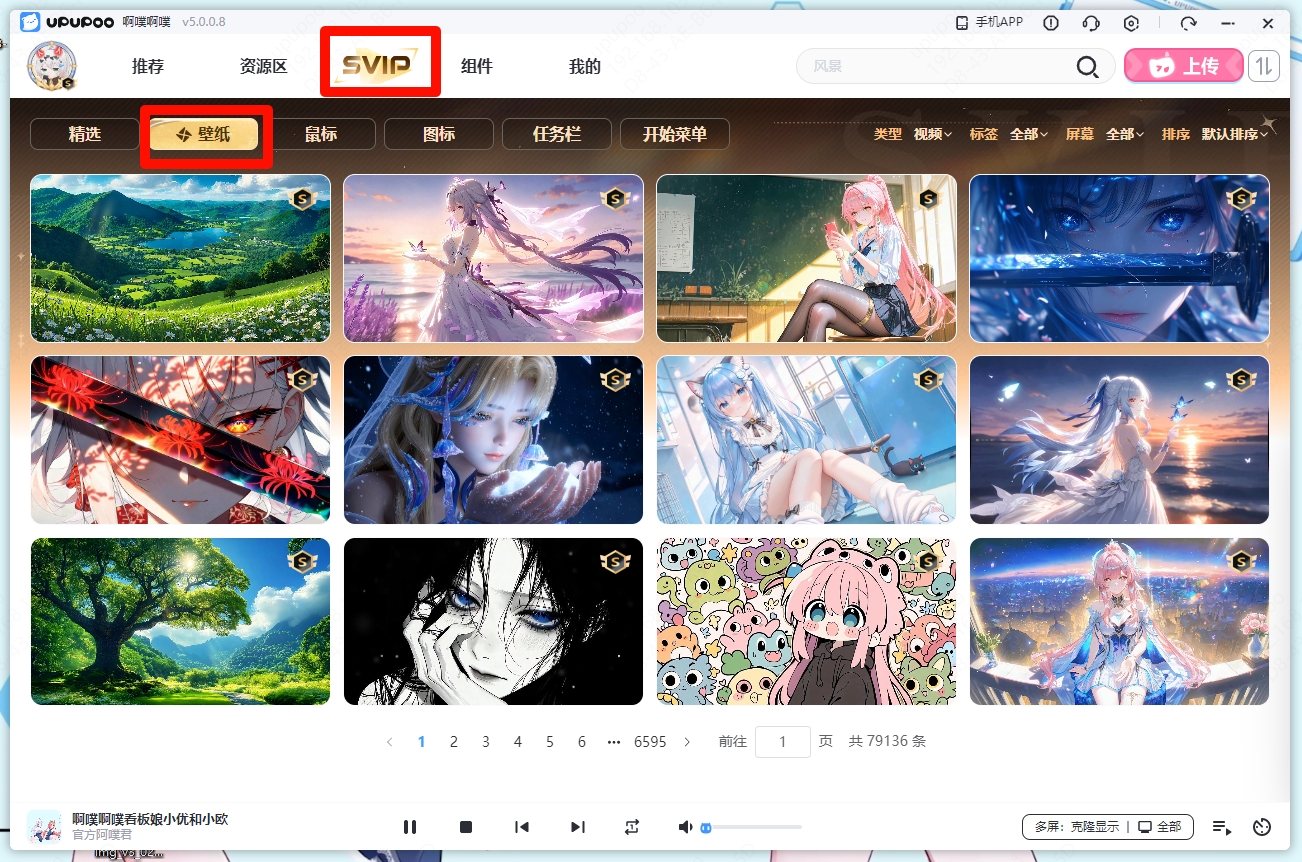Image resolution: width=1302 pixels, height=862 pixels.
Task: Click the timer clock icon at bottom right
Action: pyautogui.click(x=1262, y=827)
